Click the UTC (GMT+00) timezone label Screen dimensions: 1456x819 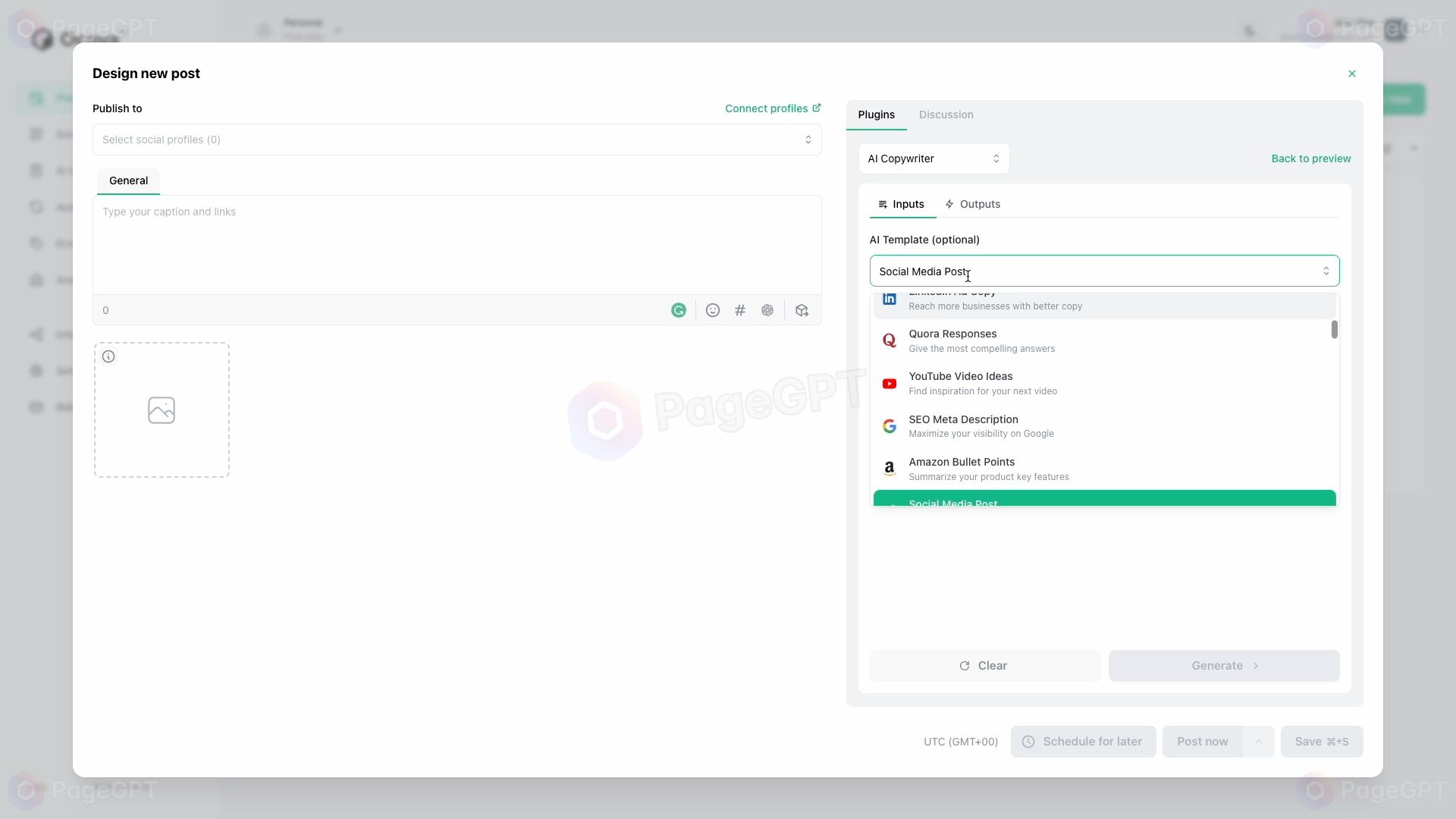(x=961, y=742)
